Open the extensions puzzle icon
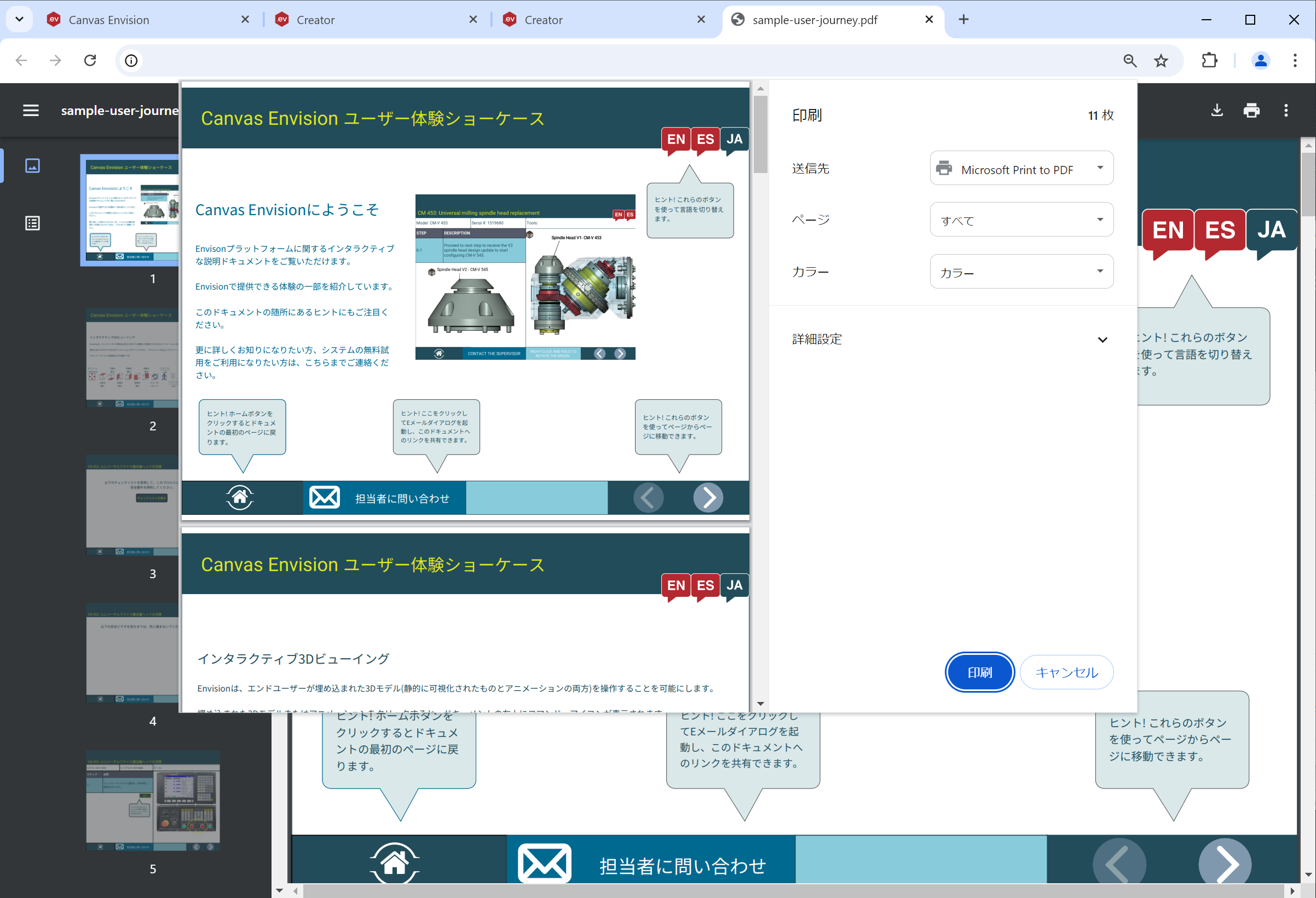 (x=1210, y=61)
